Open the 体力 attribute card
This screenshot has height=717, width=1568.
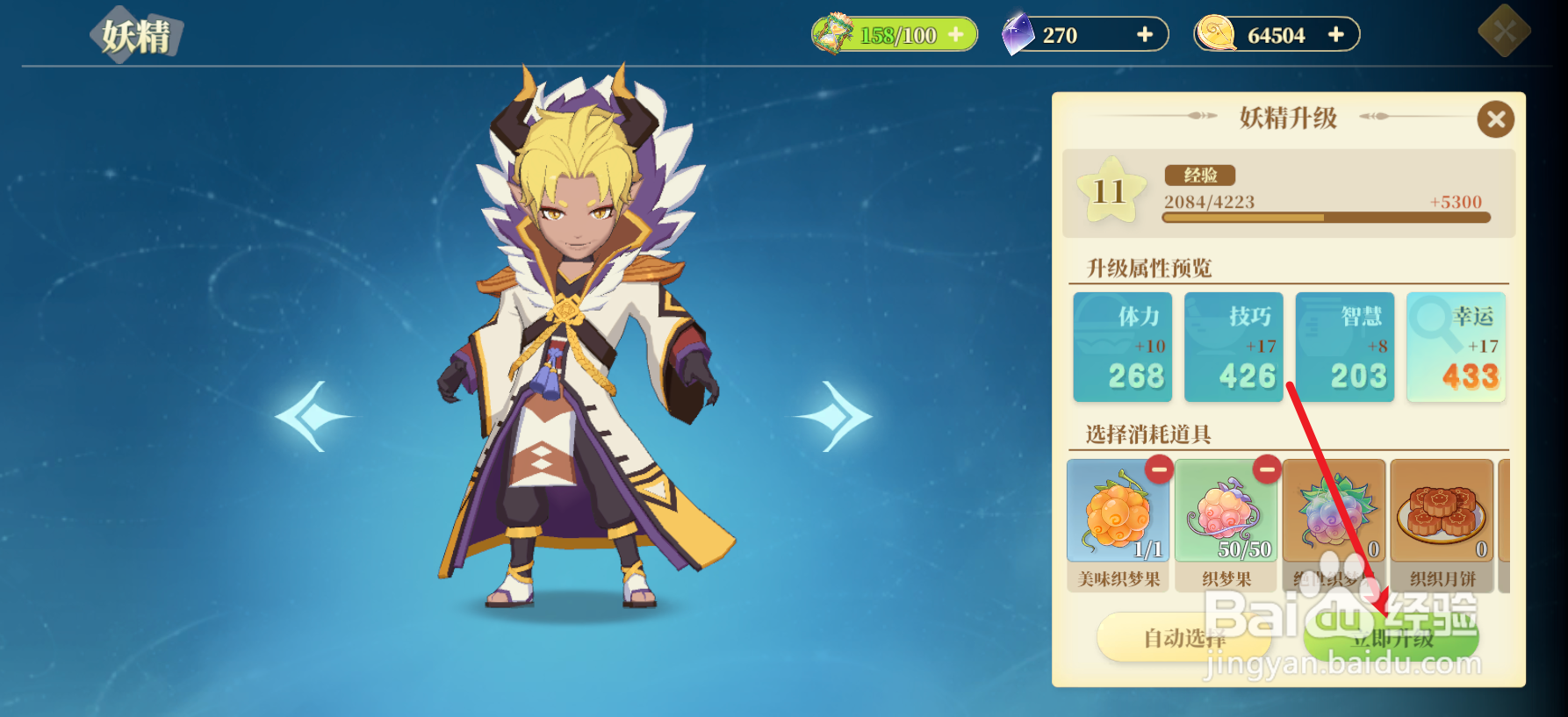1122,348
